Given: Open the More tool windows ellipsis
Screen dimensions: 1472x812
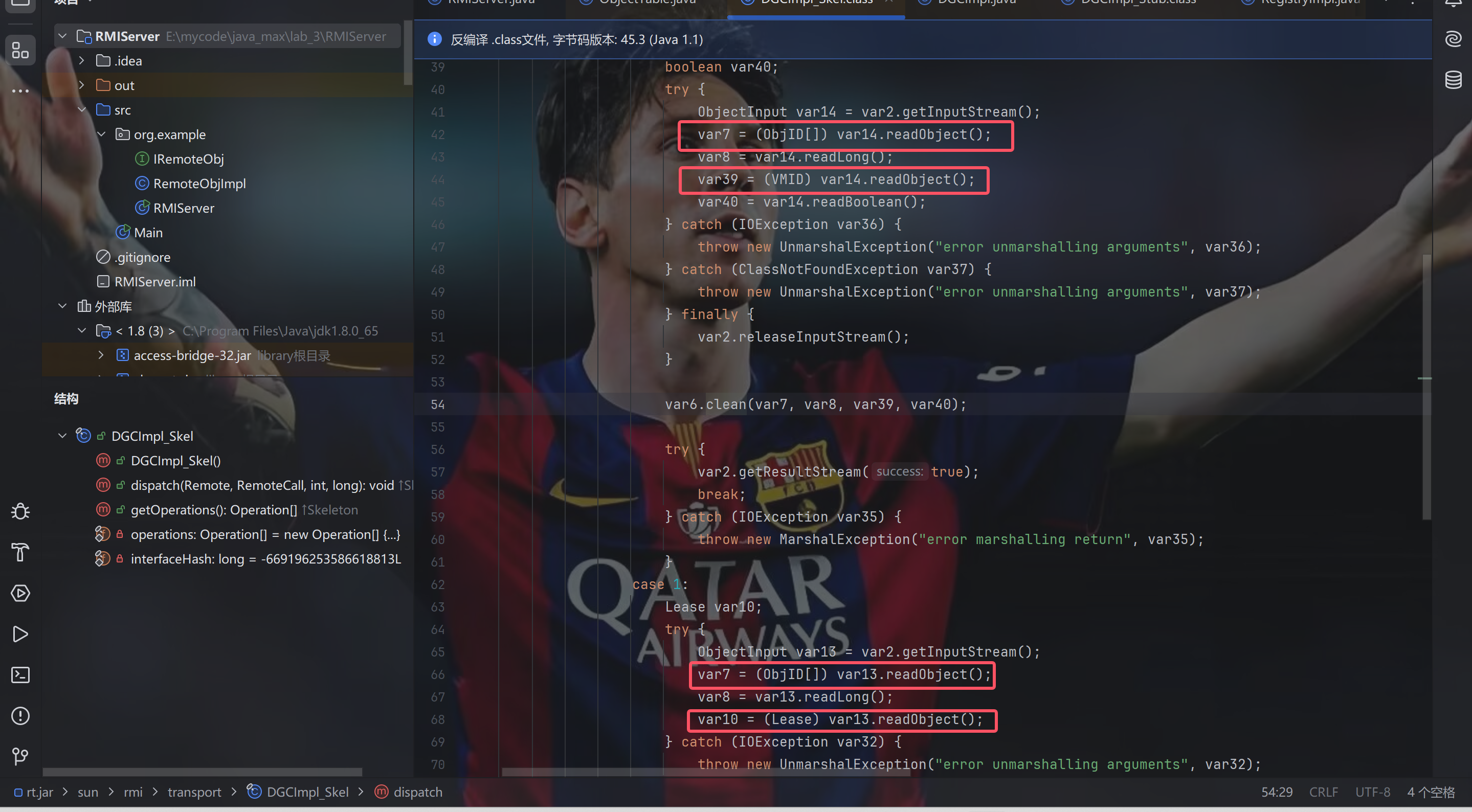Looking at the screenshot, I should point(20,91).
